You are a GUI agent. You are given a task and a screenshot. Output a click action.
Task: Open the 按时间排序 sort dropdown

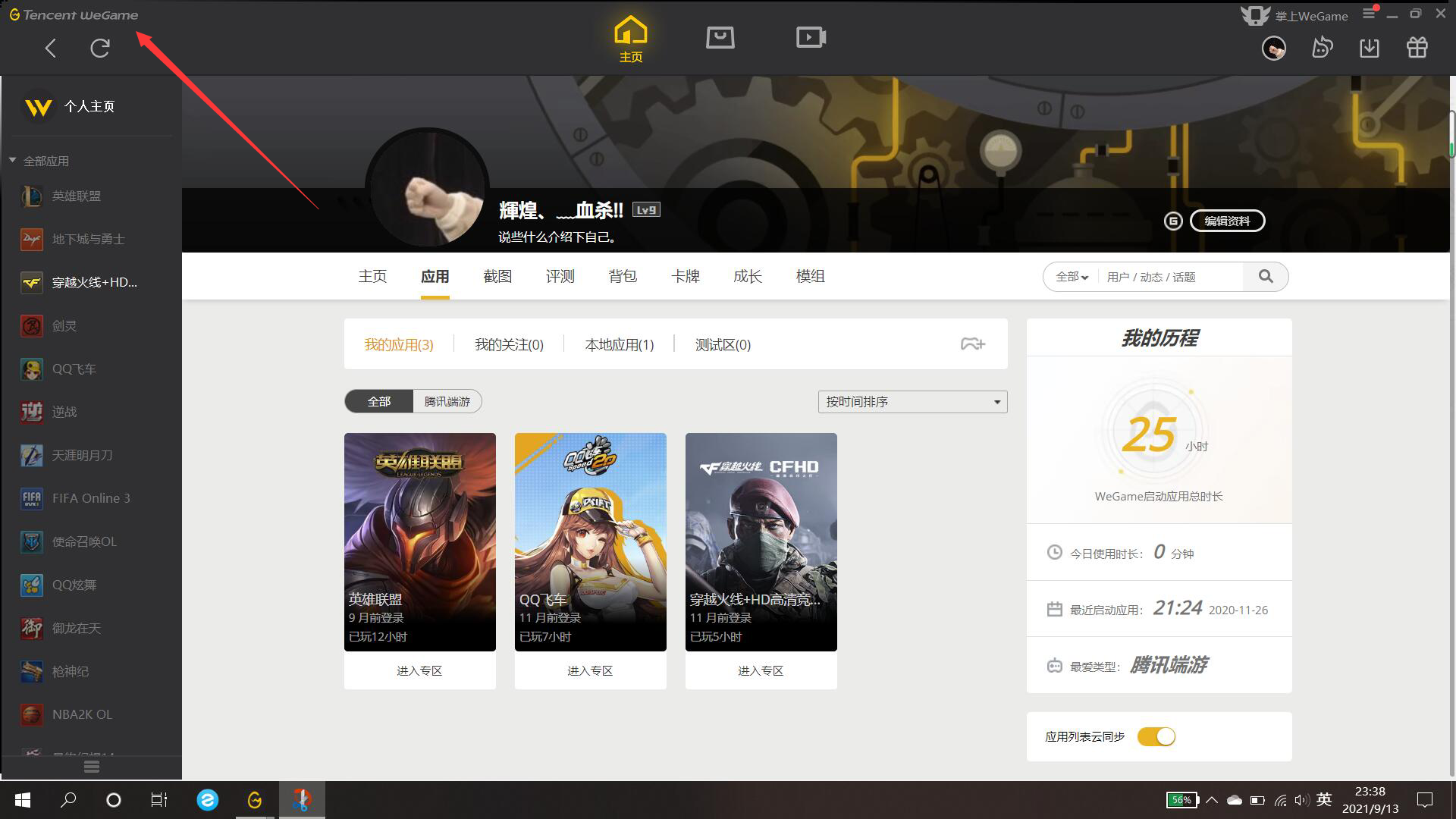point(912,402)
